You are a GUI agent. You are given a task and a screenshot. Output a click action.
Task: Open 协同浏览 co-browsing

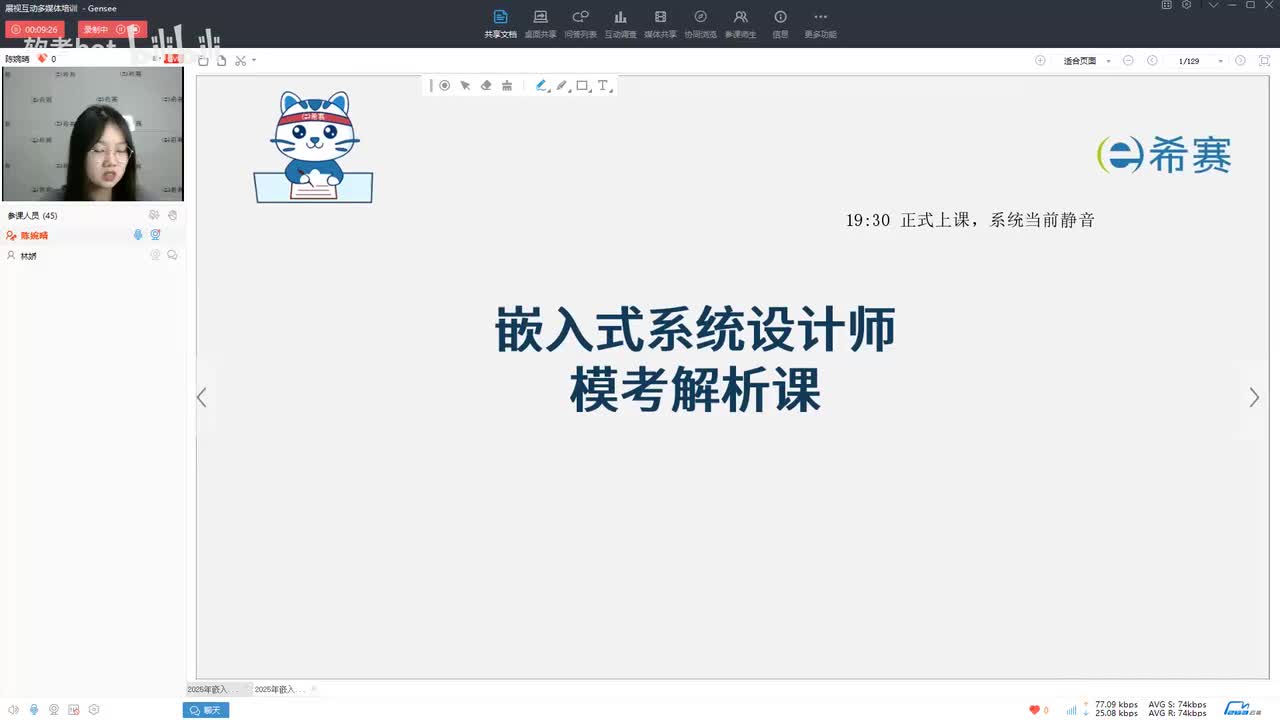[x=700, y=24]
